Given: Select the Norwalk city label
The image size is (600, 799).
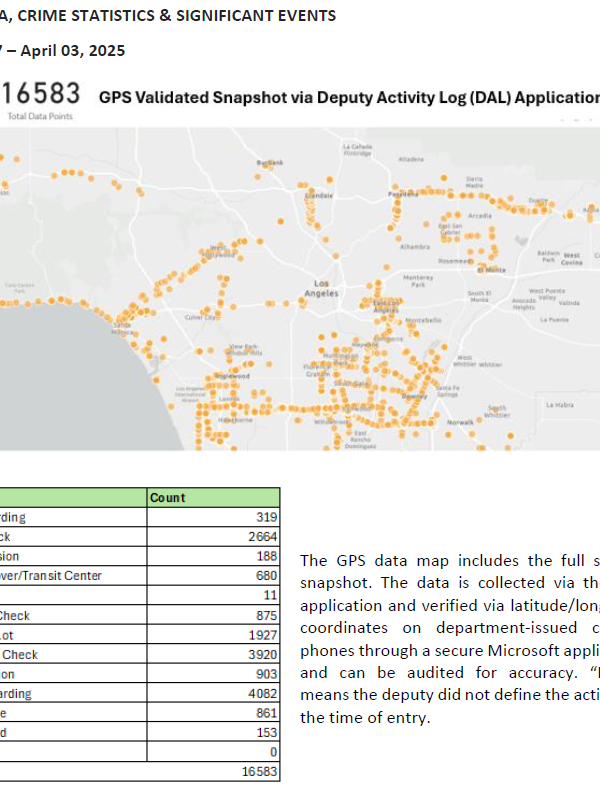Looking at the screenshot, I should 460,423.
